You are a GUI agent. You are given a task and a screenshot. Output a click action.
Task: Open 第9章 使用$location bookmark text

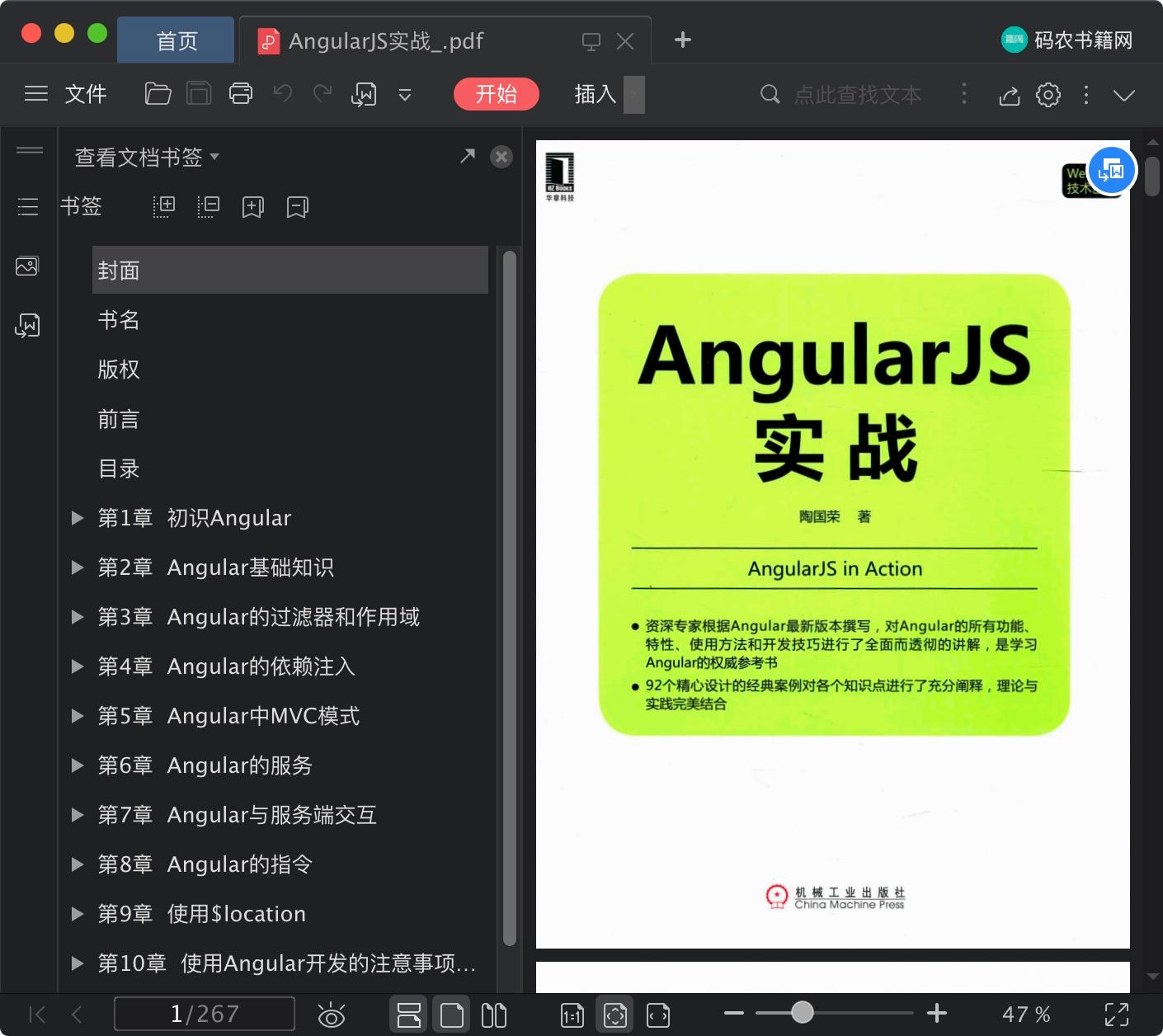point(202,914)
